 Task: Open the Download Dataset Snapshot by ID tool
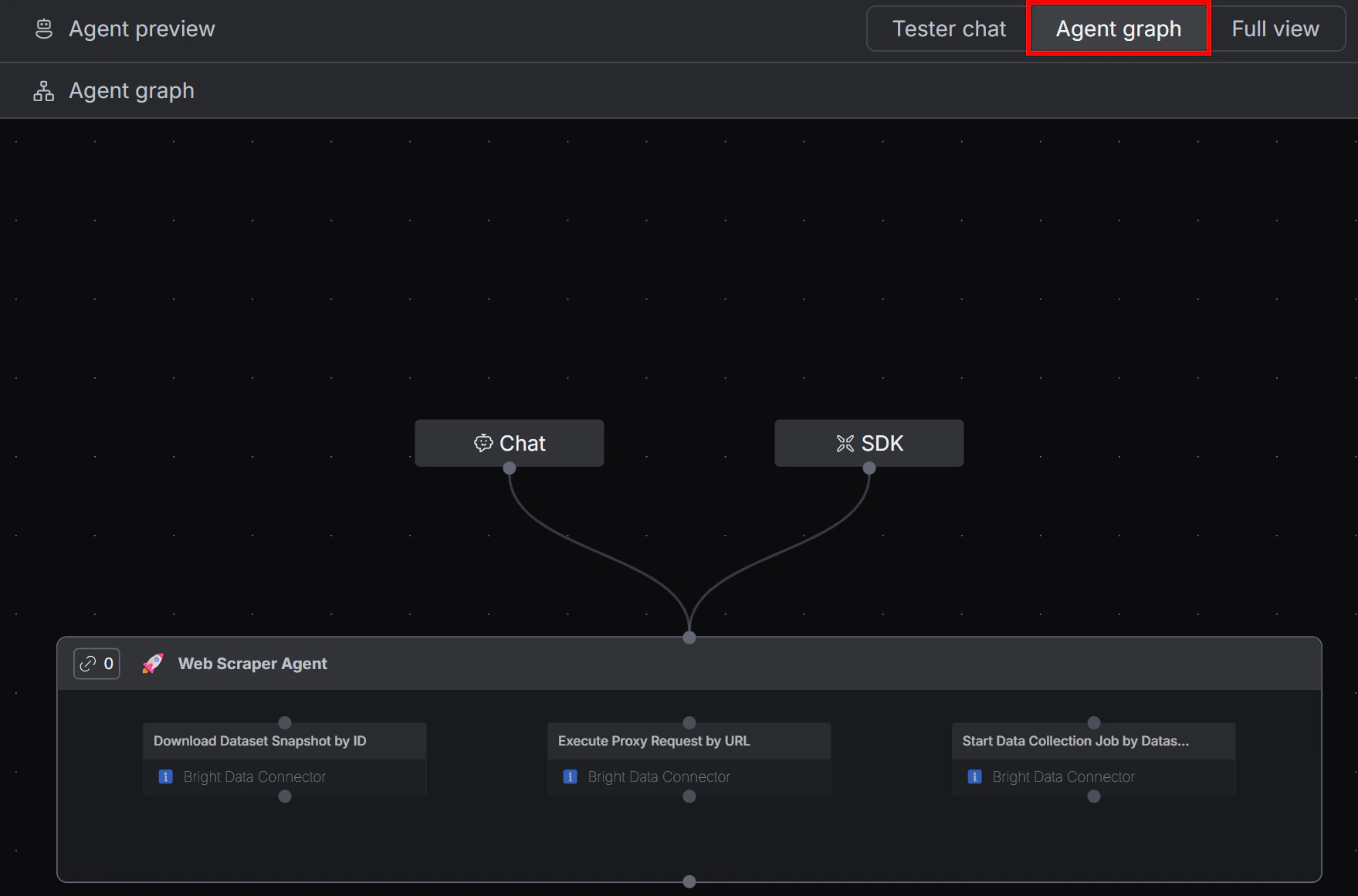[284, 741]
